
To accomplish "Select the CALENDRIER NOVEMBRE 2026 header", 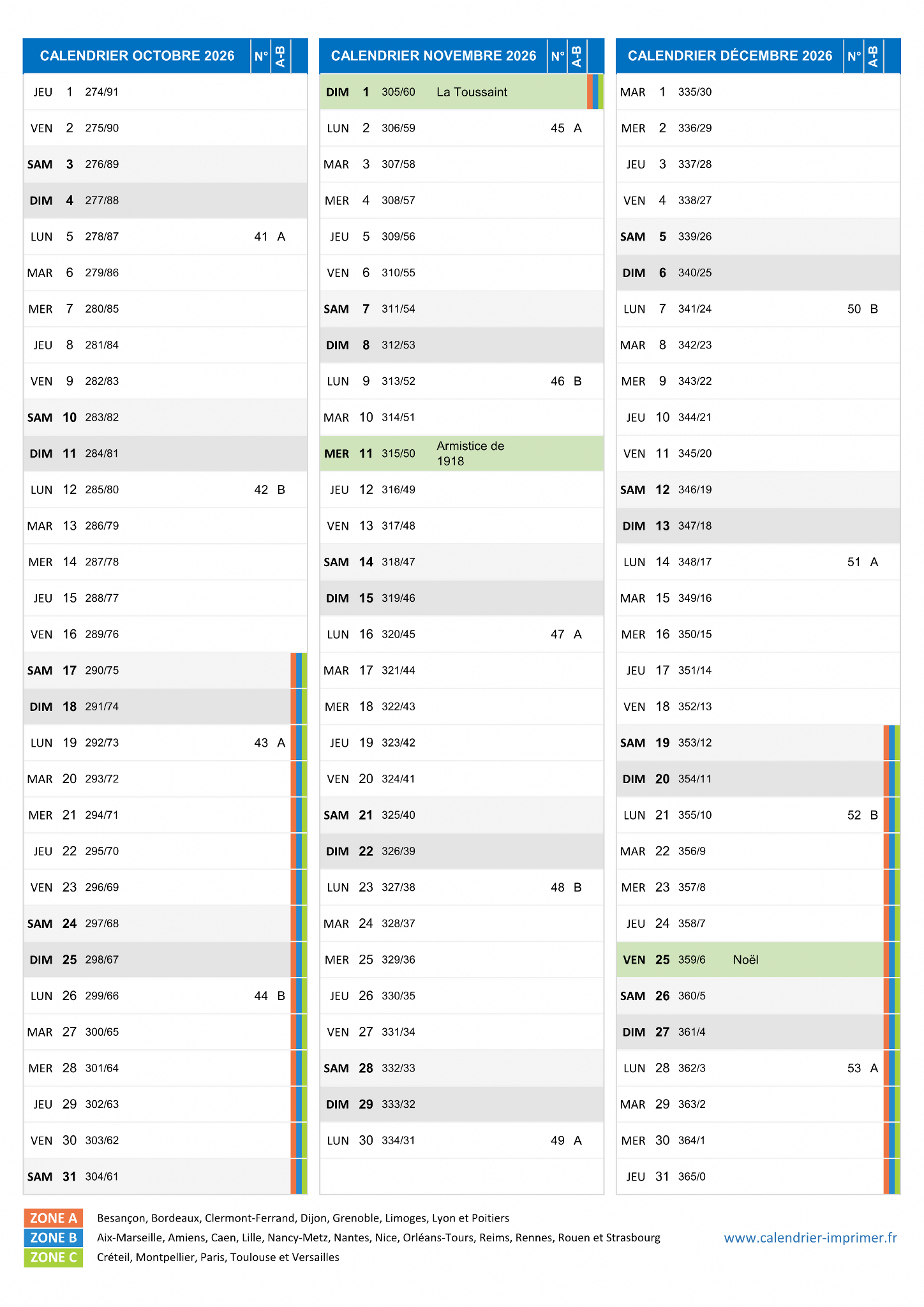I will coord(433,56).
